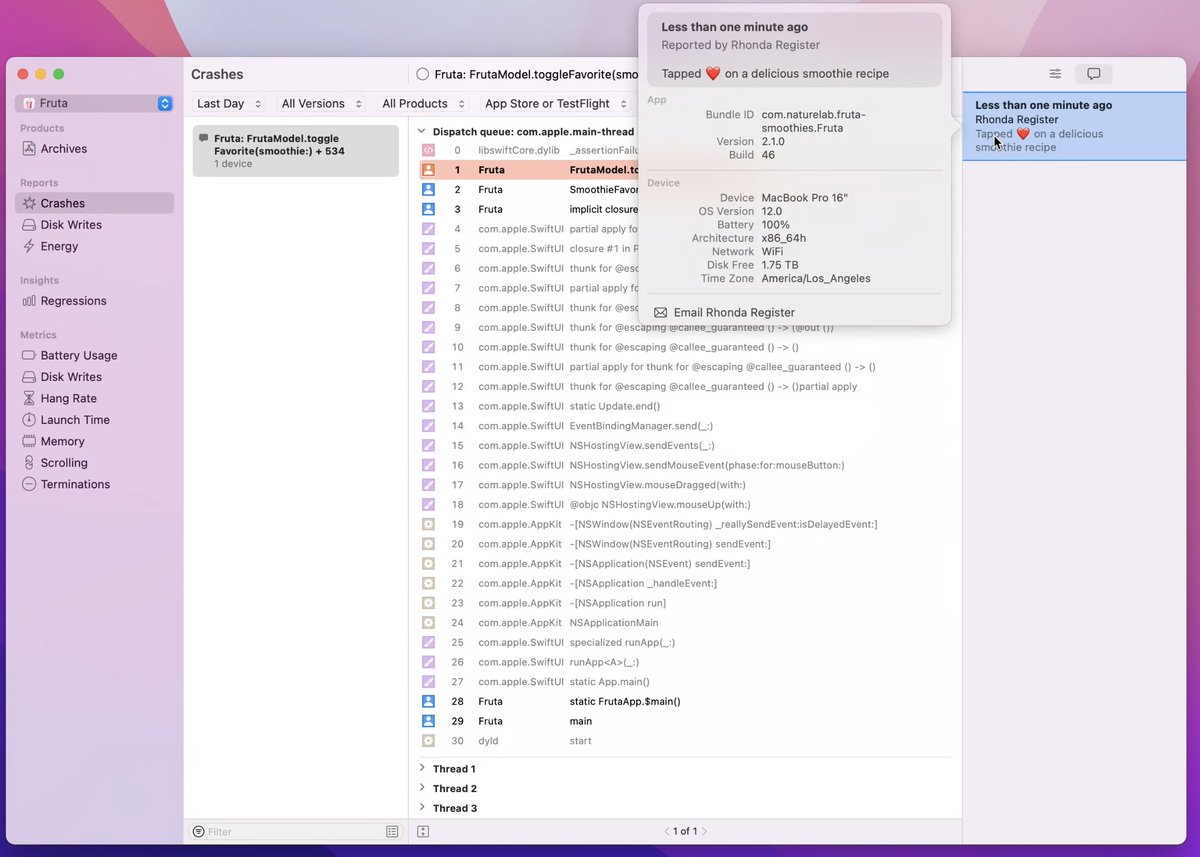1200x857 pixels.
Task: Click gear icon on frame 30 dyld
Action: (428, 741)
